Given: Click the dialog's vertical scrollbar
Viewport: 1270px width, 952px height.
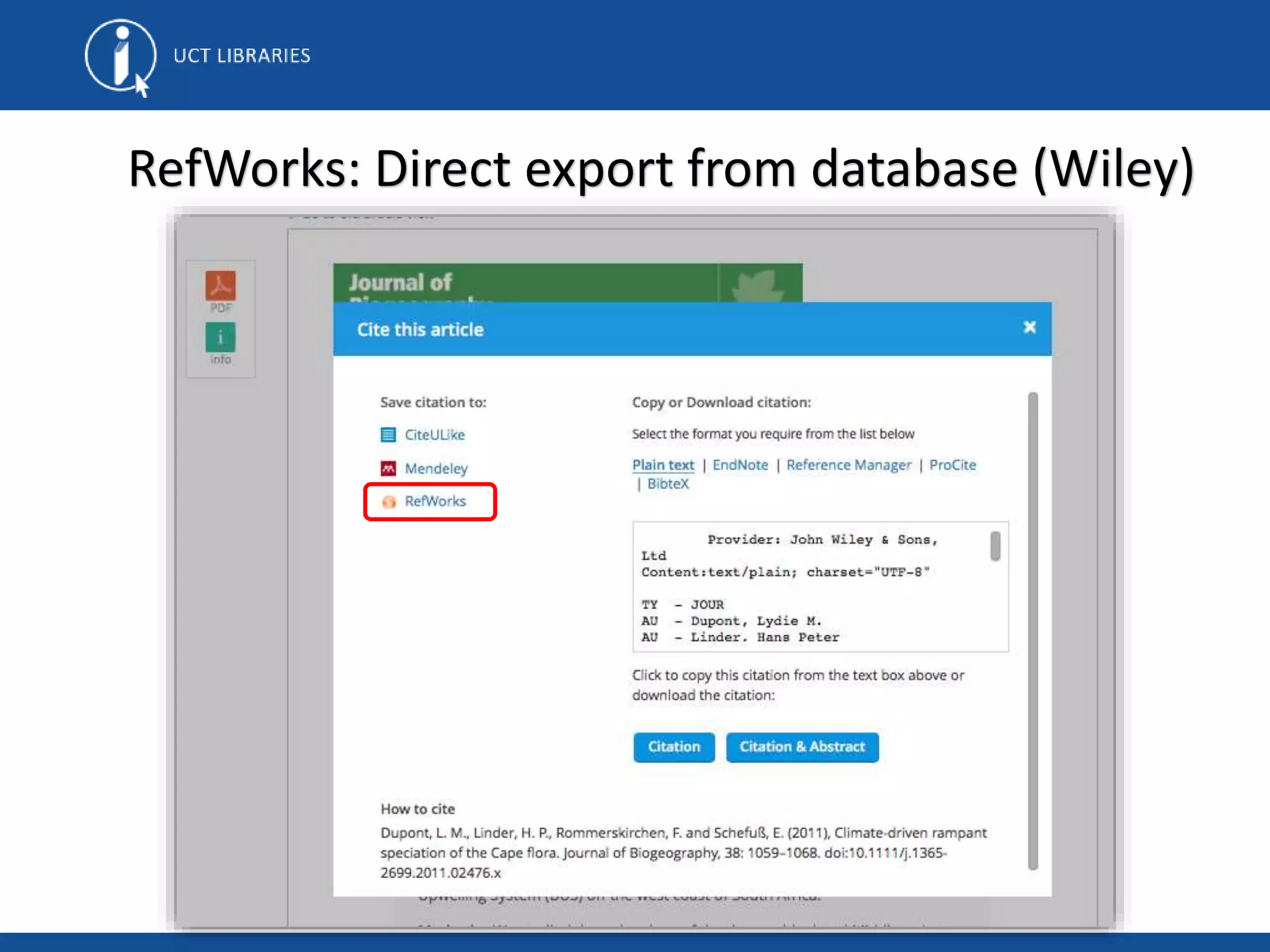Looking at the screenshot, I should coord(1032,631).
